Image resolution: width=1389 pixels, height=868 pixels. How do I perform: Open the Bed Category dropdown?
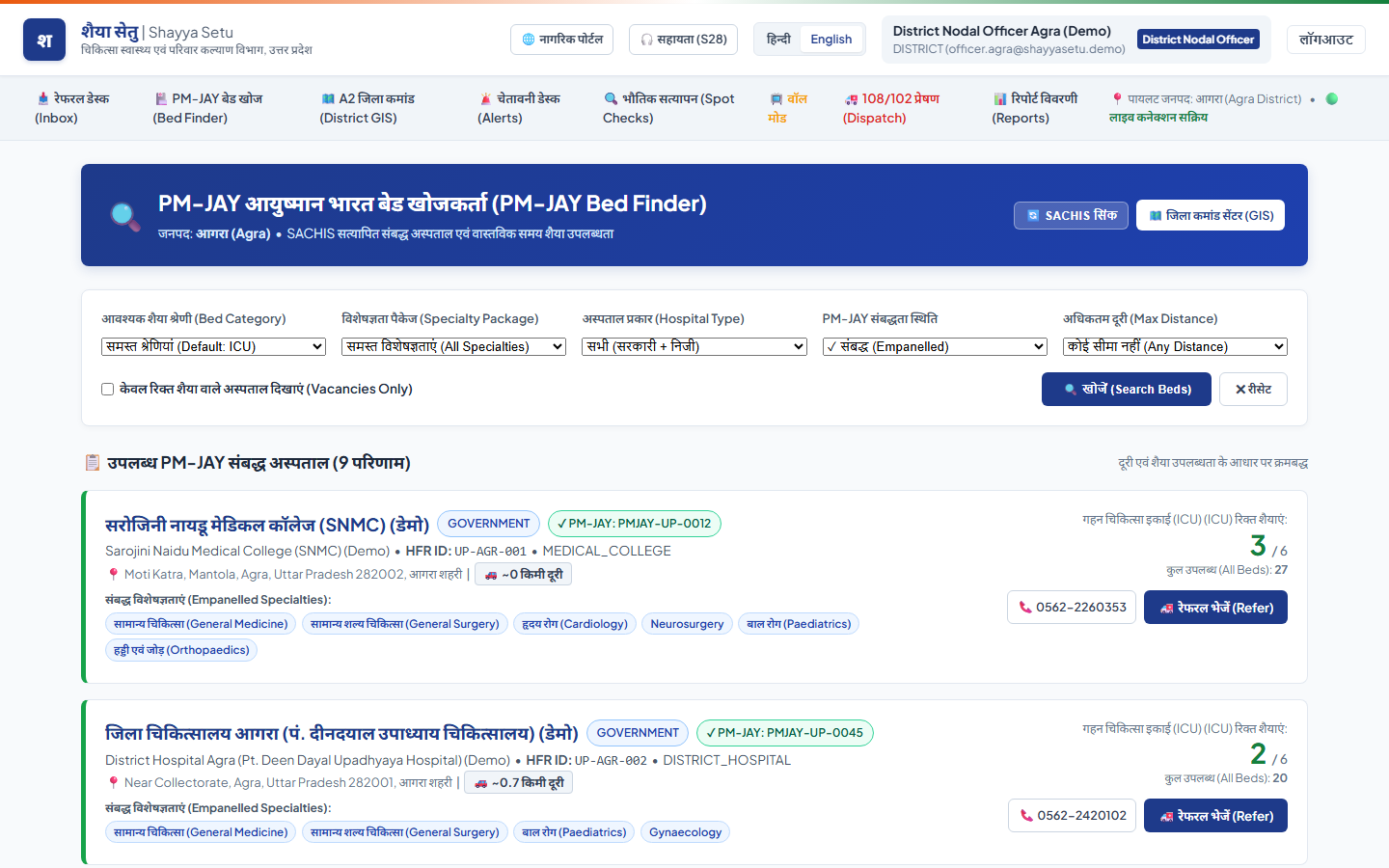click(x=214, y=346)
